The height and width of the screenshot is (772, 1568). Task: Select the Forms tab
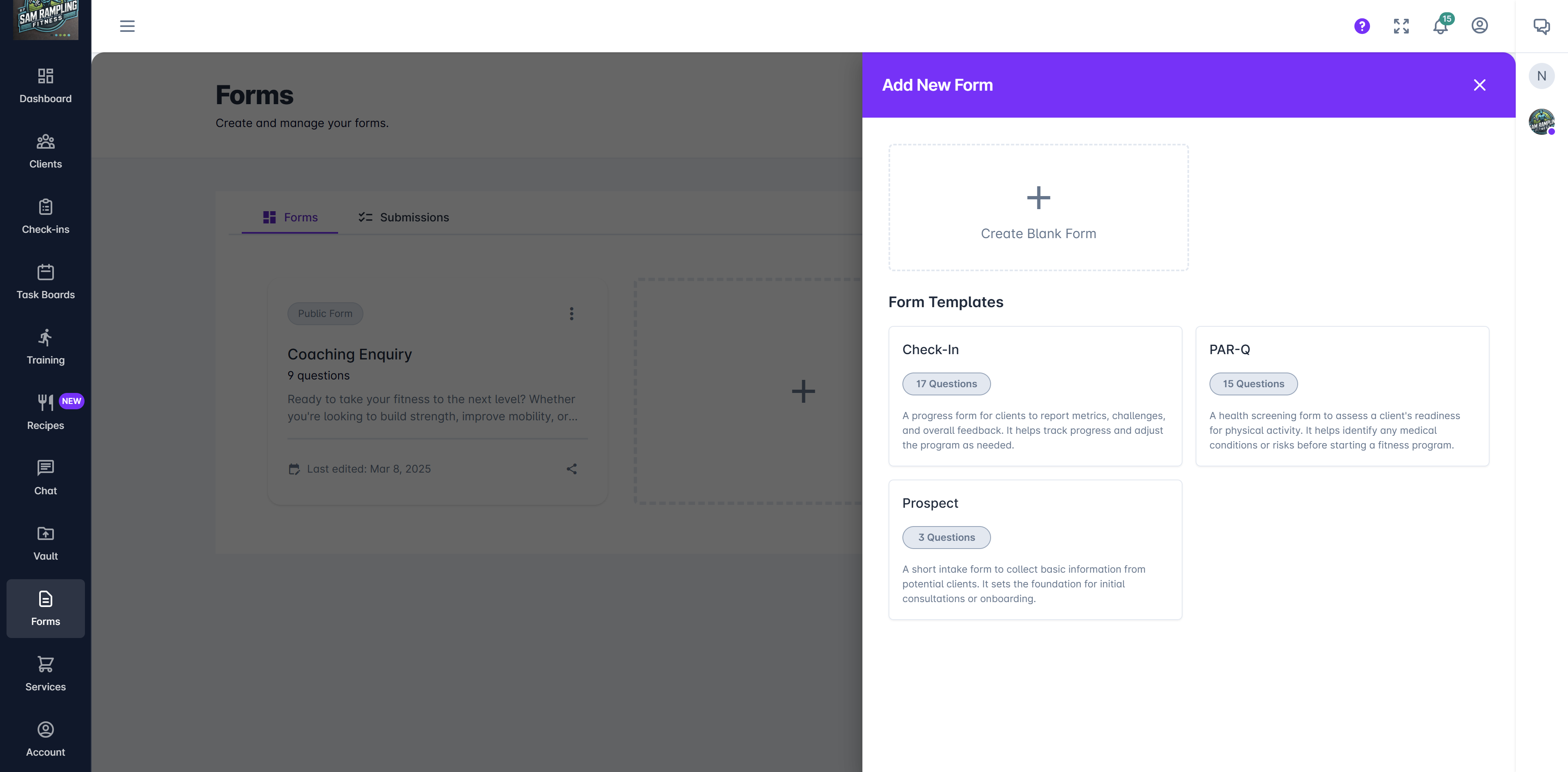pyautogui.click(x=290, y=217)
